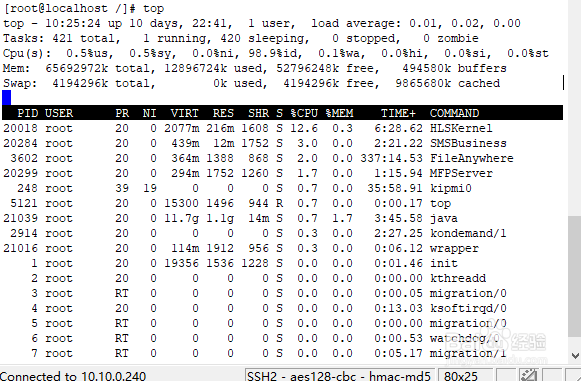
Task: Click PID 21039 of the java process
Action: coord(20,218)
